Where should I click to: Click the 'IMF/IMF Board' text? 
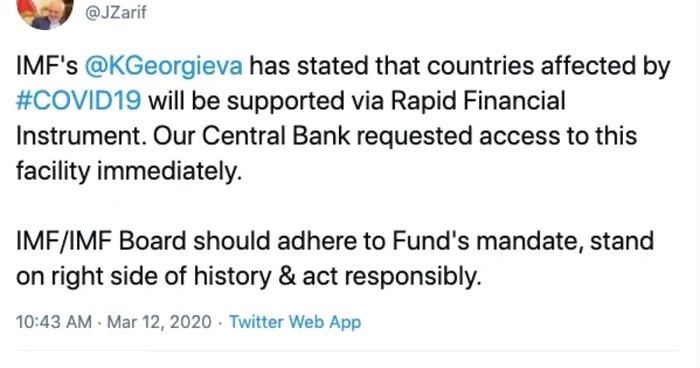[x=101, y=241]
